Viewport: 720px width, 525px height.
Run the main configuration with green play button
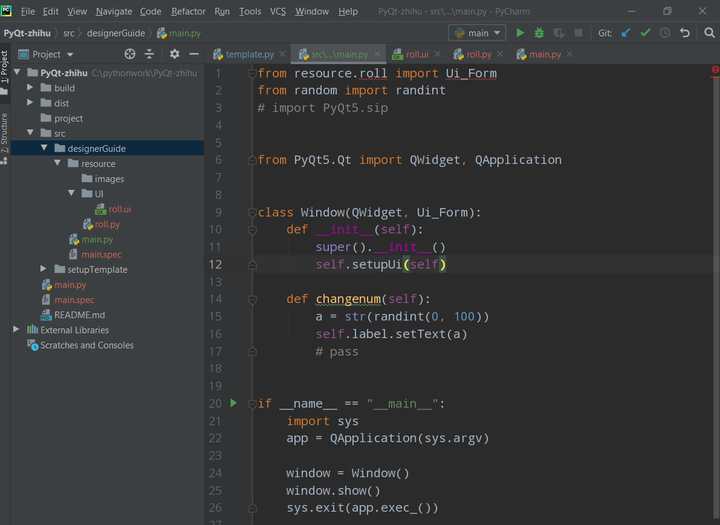coord(520,33)
